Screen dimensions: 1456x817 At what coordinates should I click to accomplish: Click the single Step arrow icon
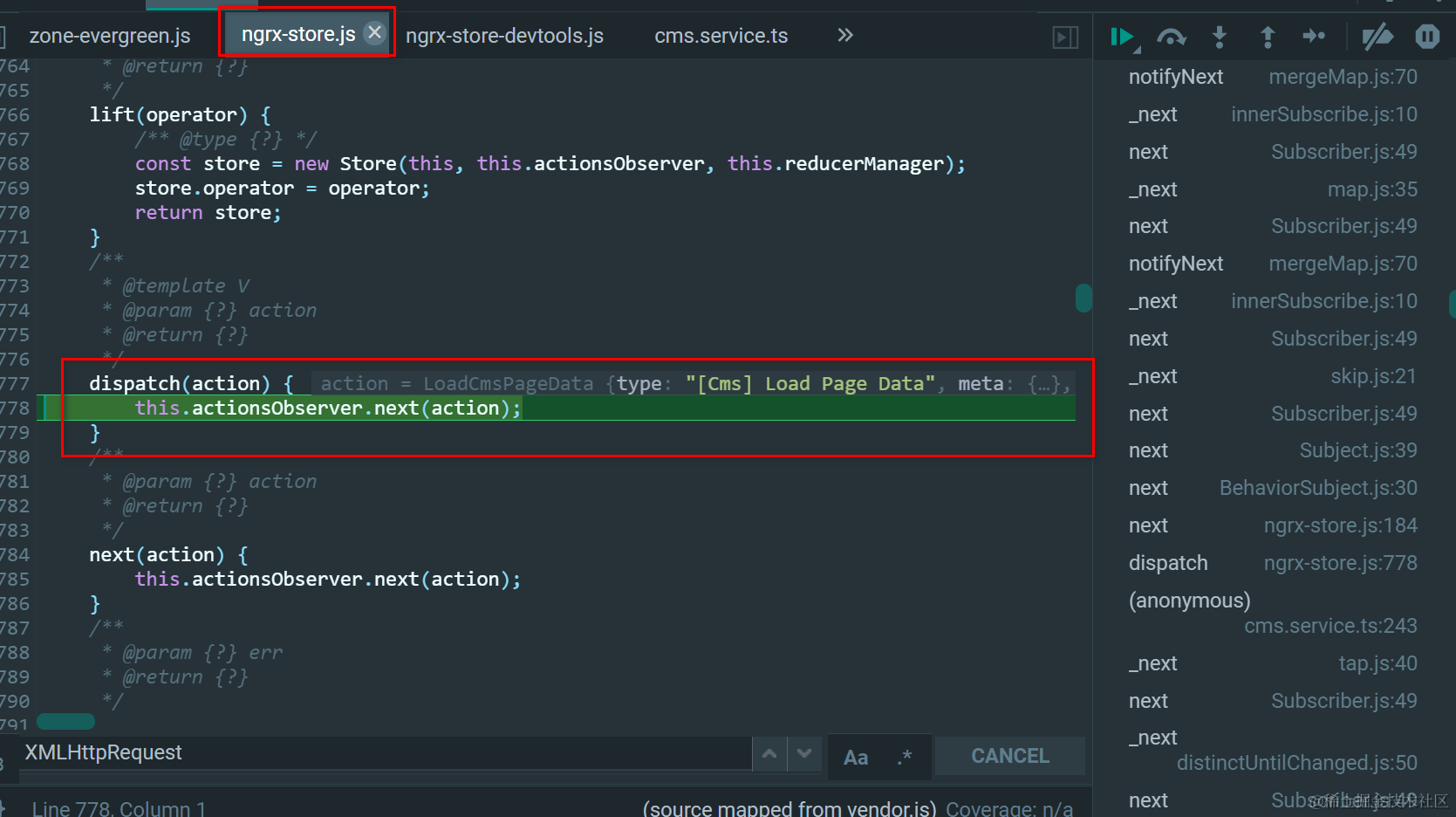click(1314, 37)
